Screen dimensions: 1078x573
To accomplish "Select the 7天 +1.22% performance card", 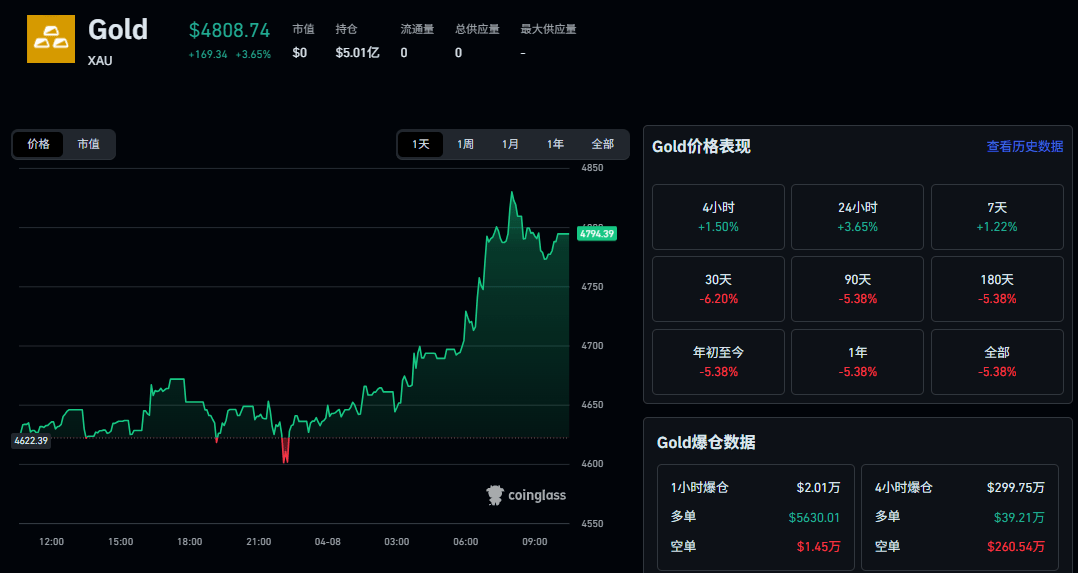I will click(x=996, y=217).
